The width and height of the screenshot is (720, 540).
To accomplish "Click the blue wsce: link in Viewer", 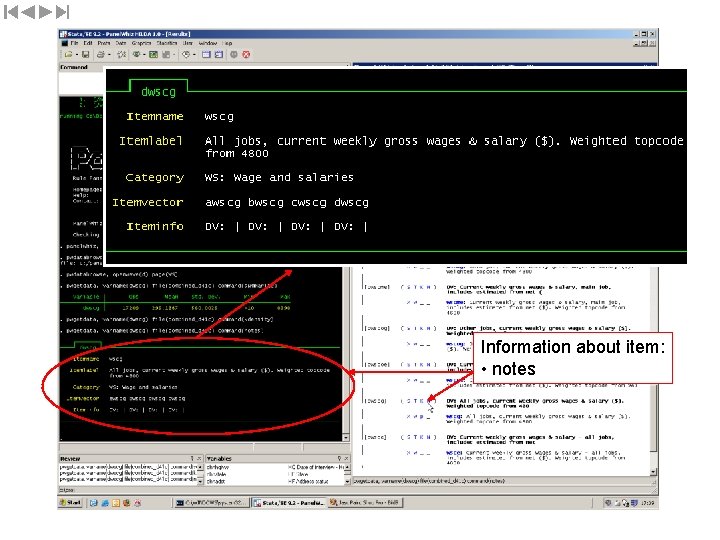I will [454, 453].
